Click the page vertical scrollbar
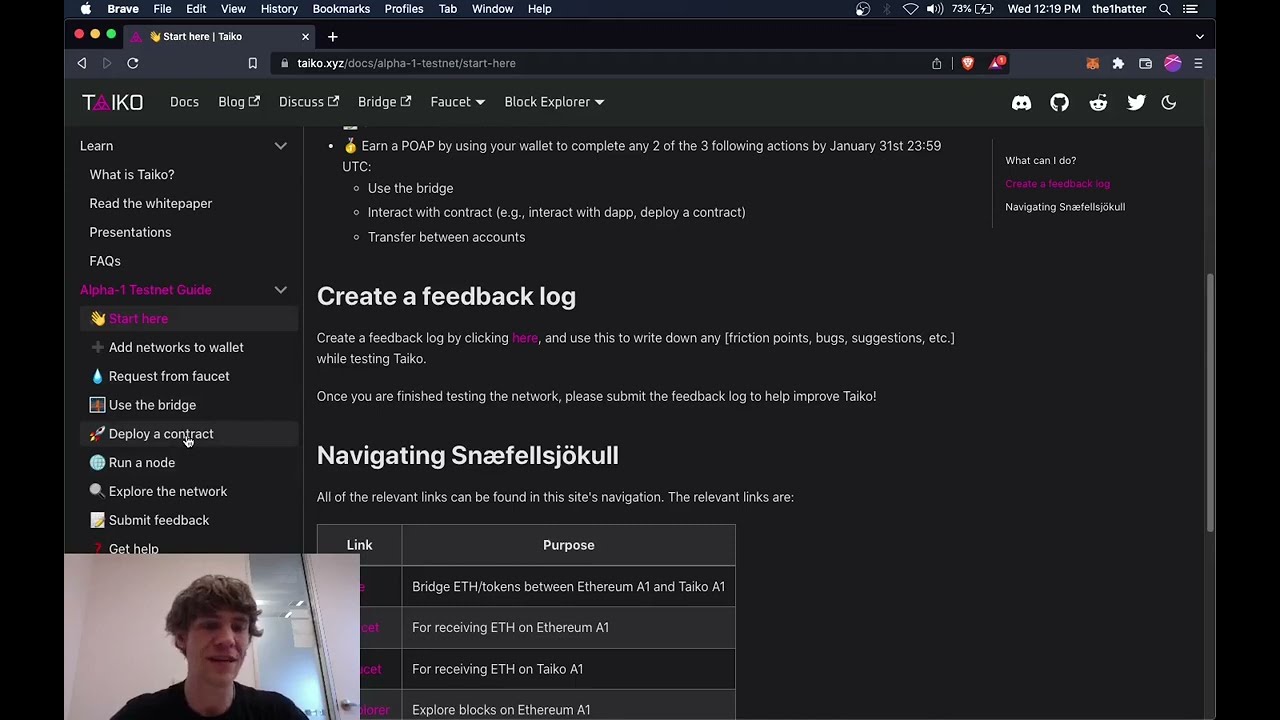The height and width of the screenshot is (720, 1280). click(x=1210, y=400)
